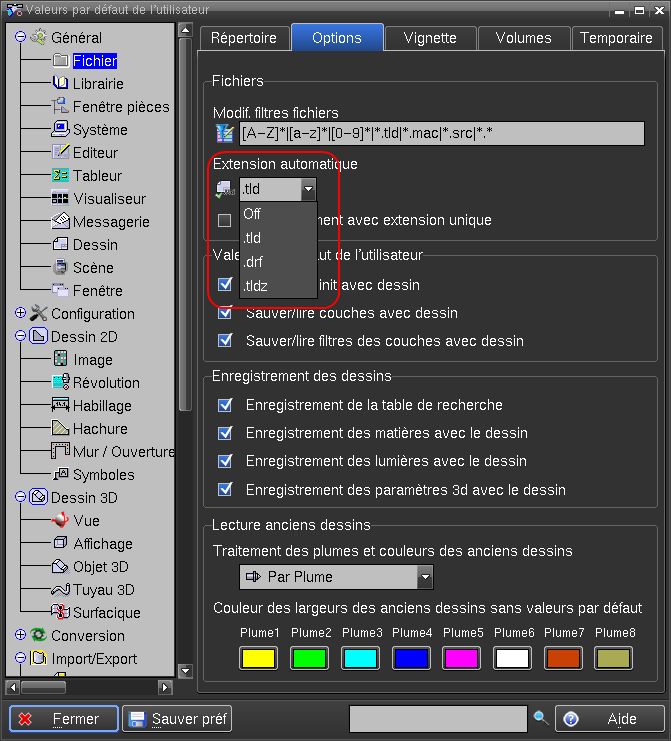671x741 pixels.
Task: Select the Système computer icon
Action: (60, 130)
